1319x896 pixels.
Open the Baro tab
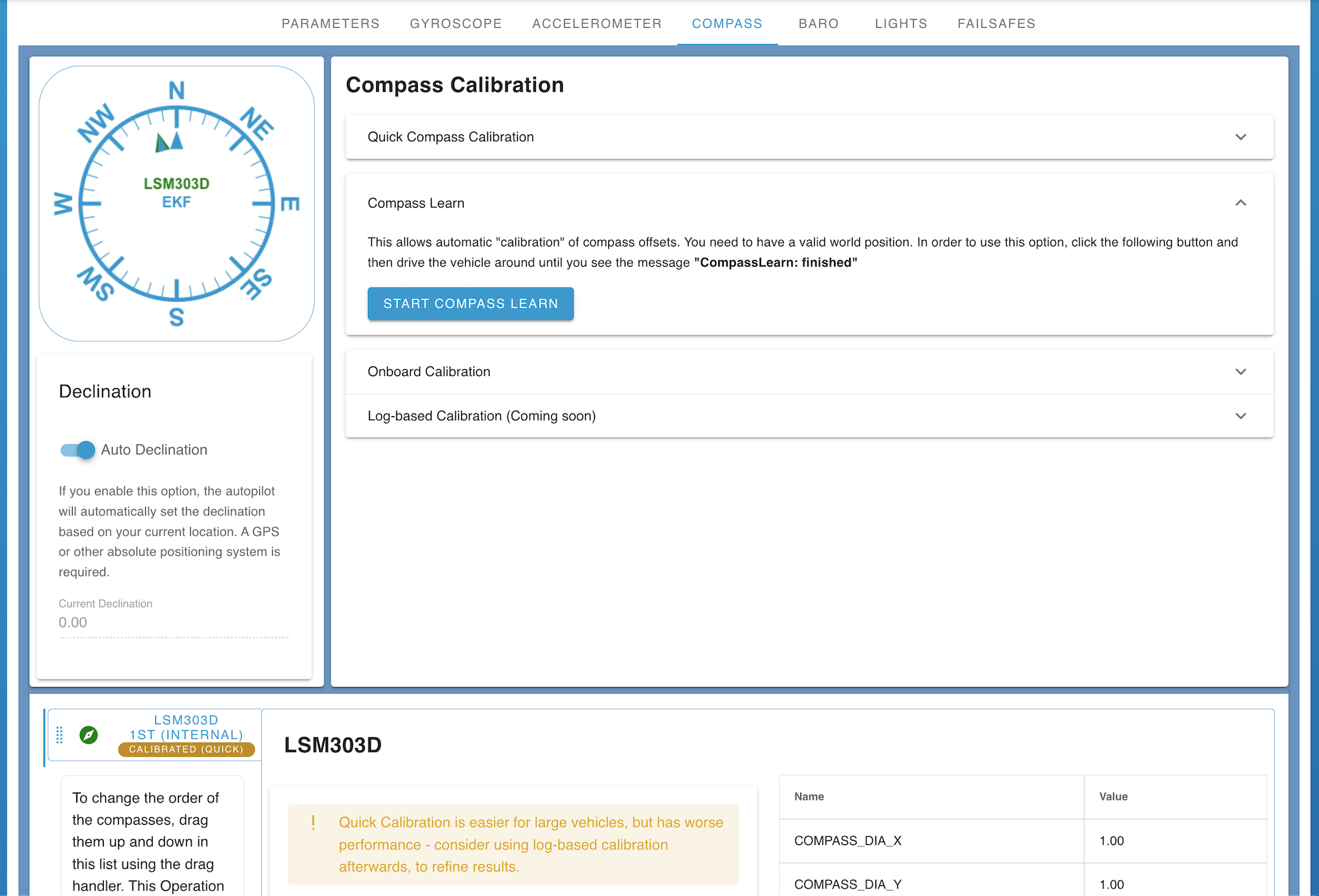point(818,23)
